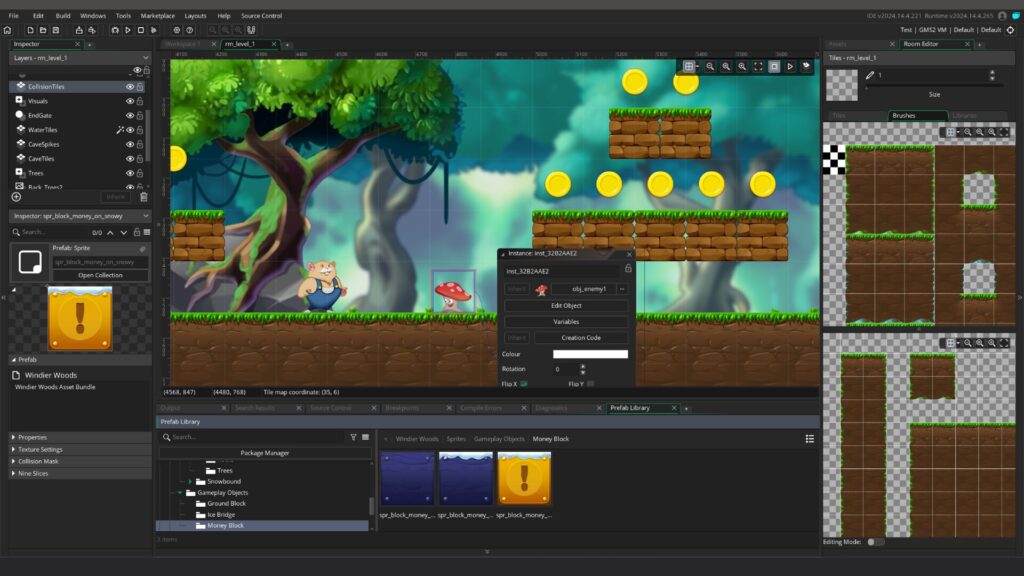This screenshot has height=576, width=1024.
Task: Expand the Snowbound folder in tree
Action: coord(190,481)
